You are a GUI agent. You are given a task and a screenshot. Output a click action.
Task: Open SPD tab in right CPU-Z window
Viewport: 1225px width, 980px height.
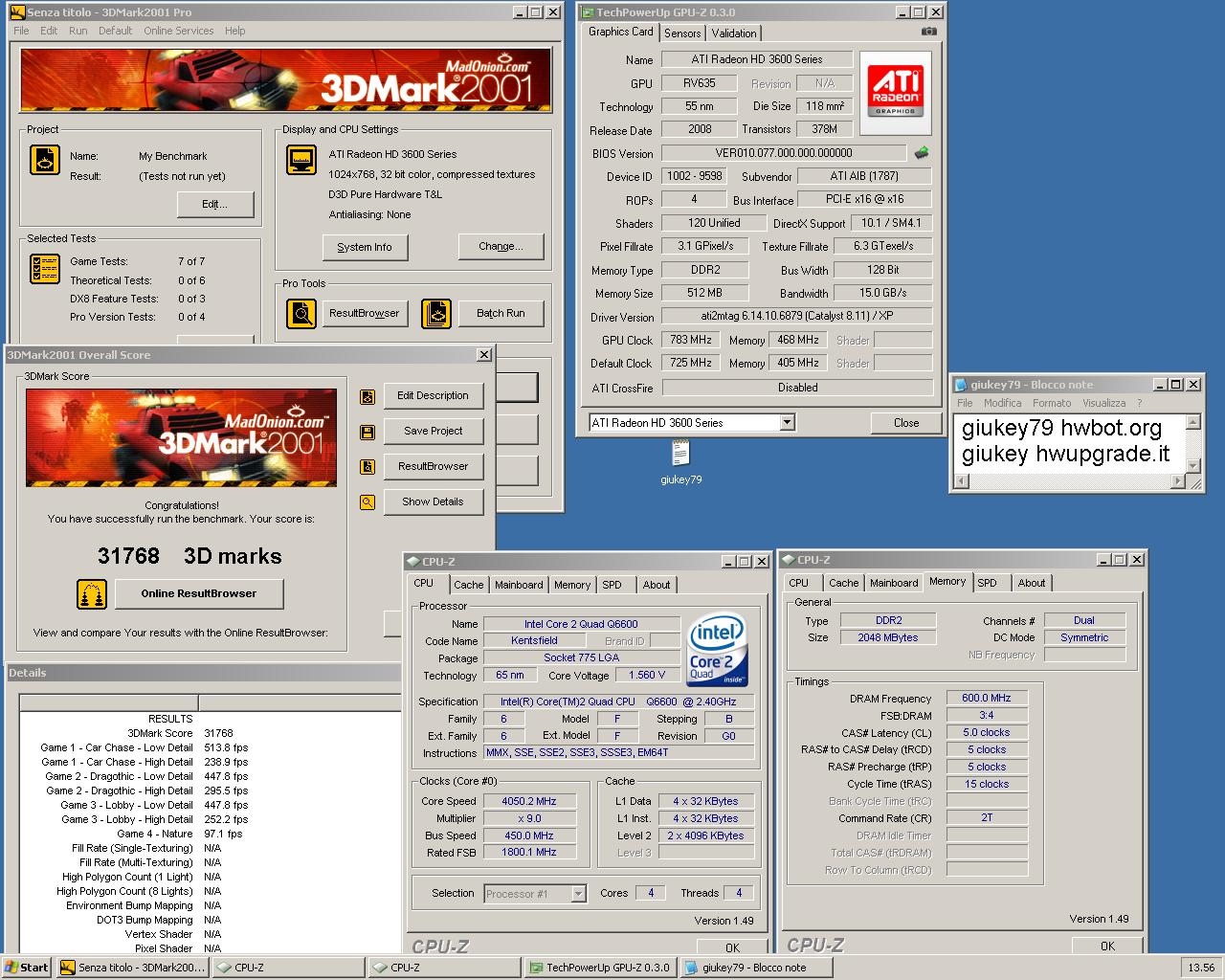pyautogui.click(x=987, y=583)
